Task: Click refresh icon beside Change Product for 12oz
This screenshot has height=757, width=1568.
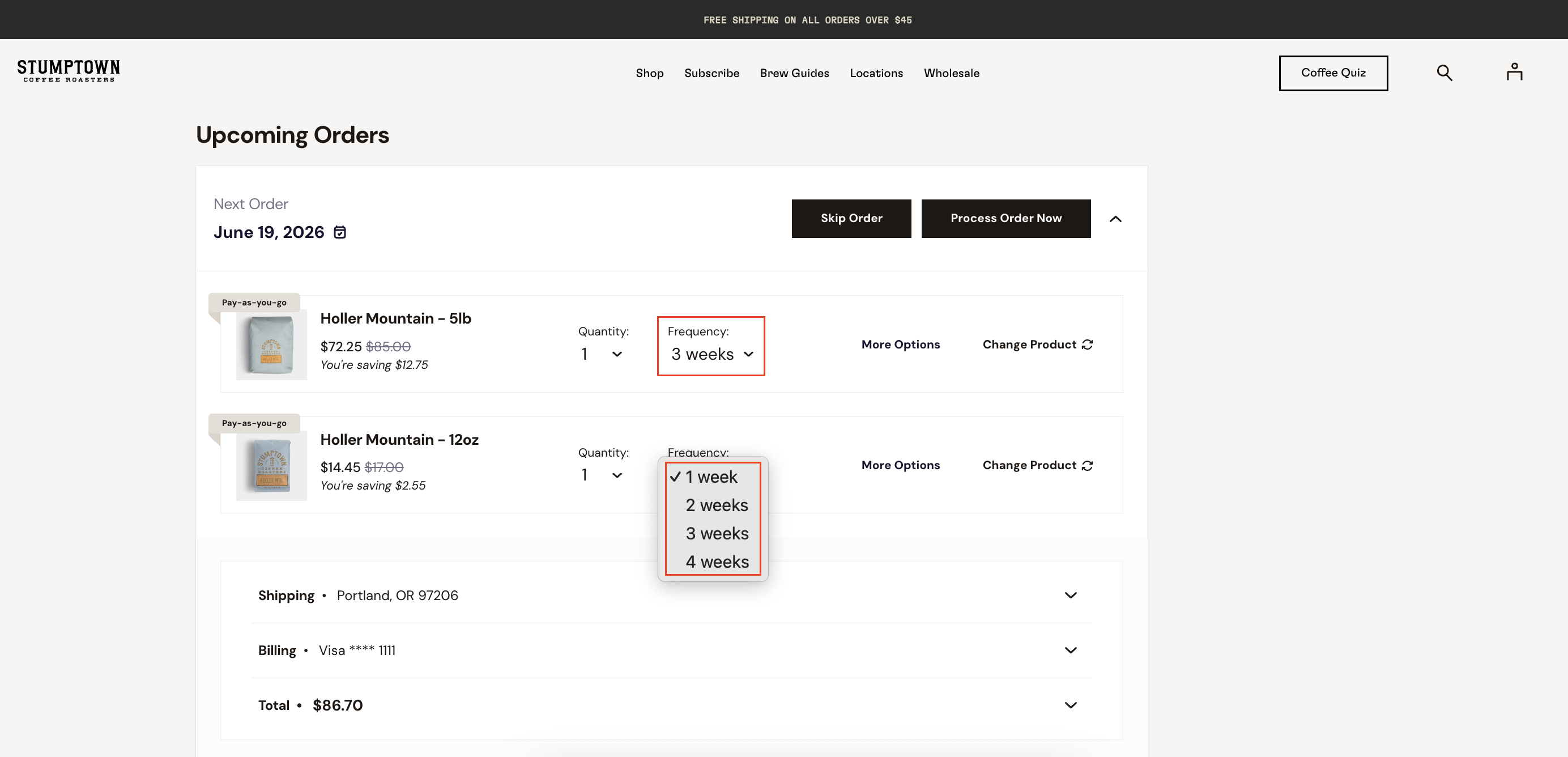Action: point(1088,465)
